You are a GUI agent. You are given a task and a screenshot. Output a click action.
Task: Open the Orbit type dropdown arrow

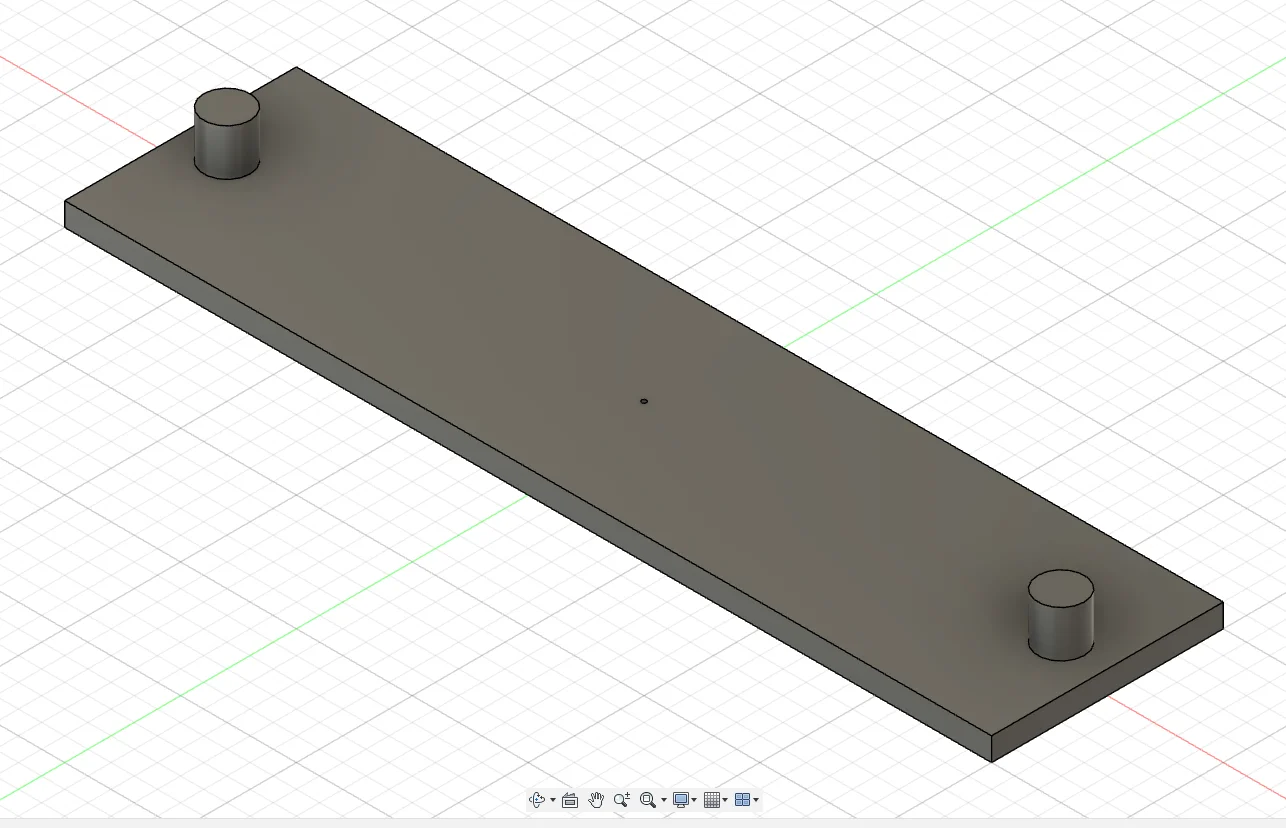point(553,800)
